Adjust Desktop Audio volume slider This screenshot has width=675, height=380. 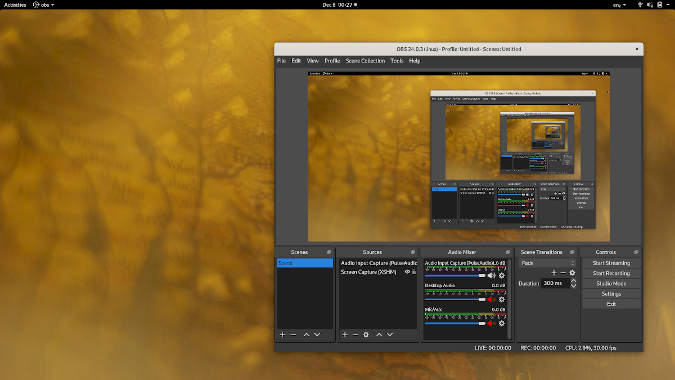pos(455,300)
